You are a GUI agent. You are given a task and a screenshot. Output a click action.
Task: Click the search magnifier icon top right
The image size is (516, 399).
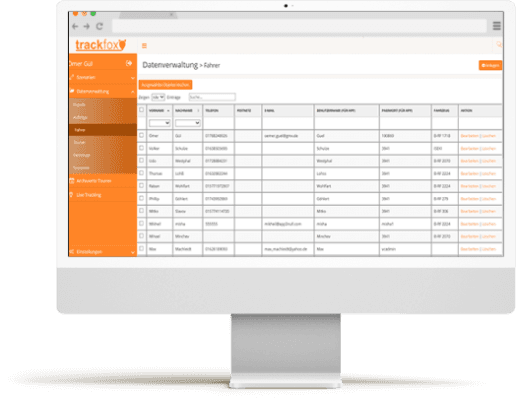(499, 44)
